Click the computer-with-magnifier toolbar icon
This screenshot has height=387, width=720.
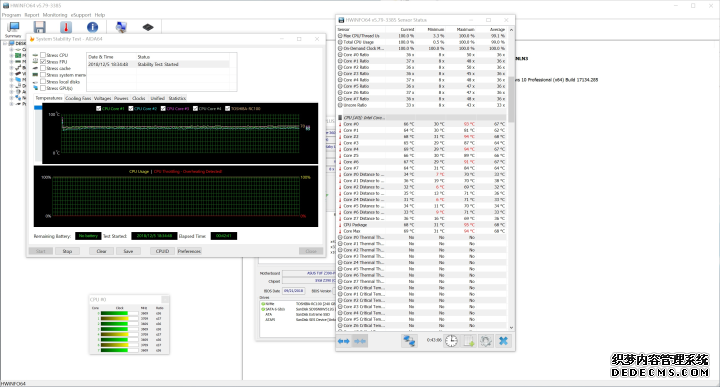pos(121,28)
